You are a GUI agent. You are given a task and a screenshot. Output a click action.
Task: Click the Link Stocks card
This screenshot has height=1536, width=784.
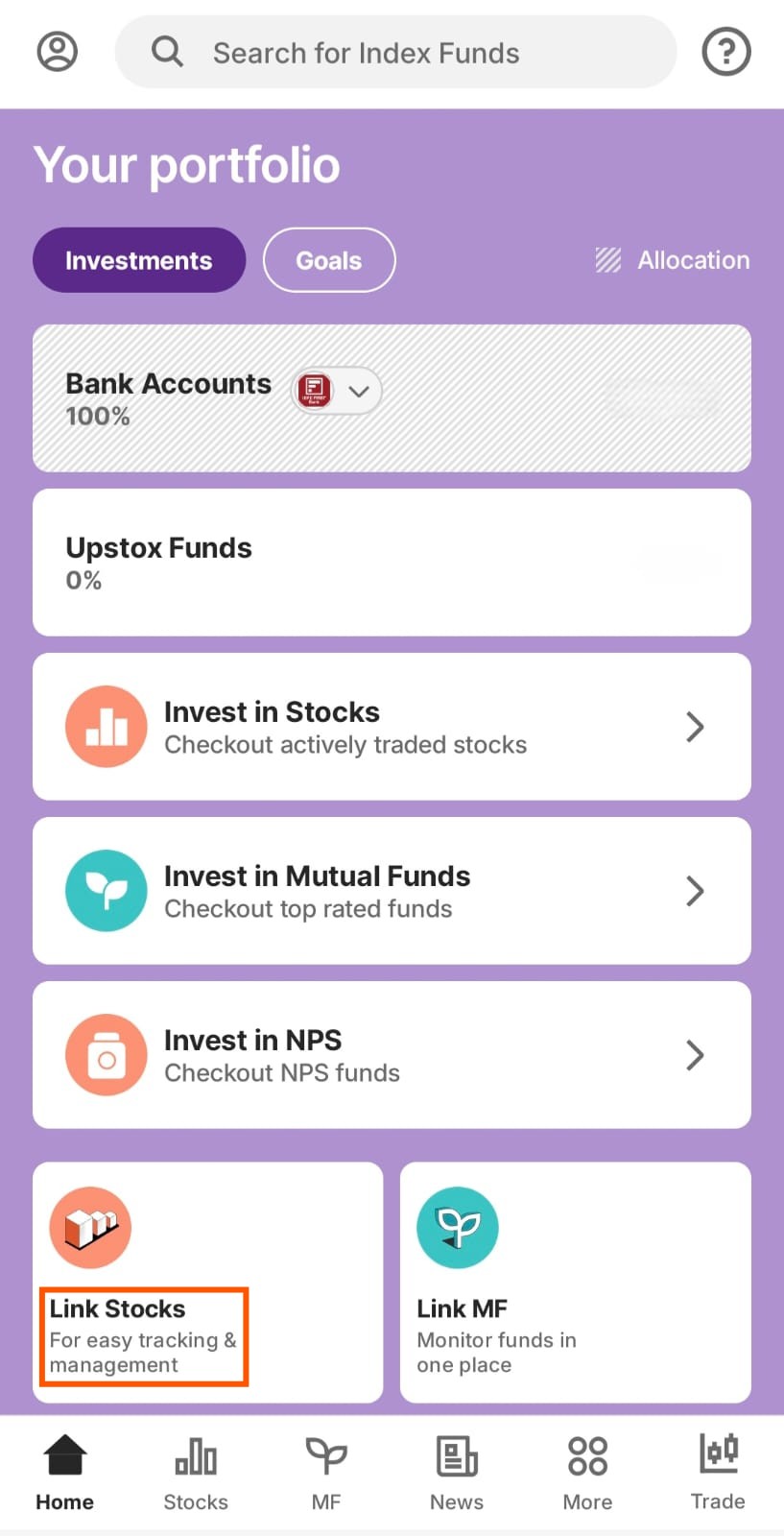click(207, 1283)
